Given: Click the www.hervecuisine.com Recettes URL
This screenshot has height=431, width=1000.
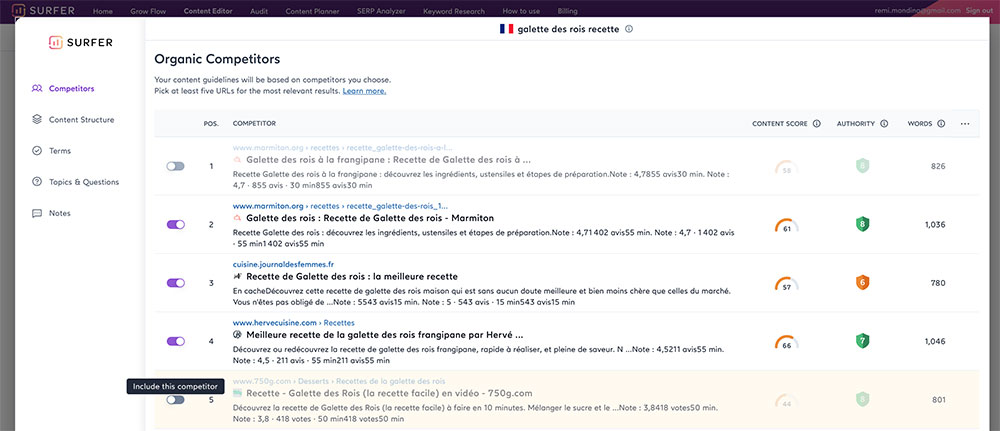Looking at the screenshot, I should click(x=293, y=323).
